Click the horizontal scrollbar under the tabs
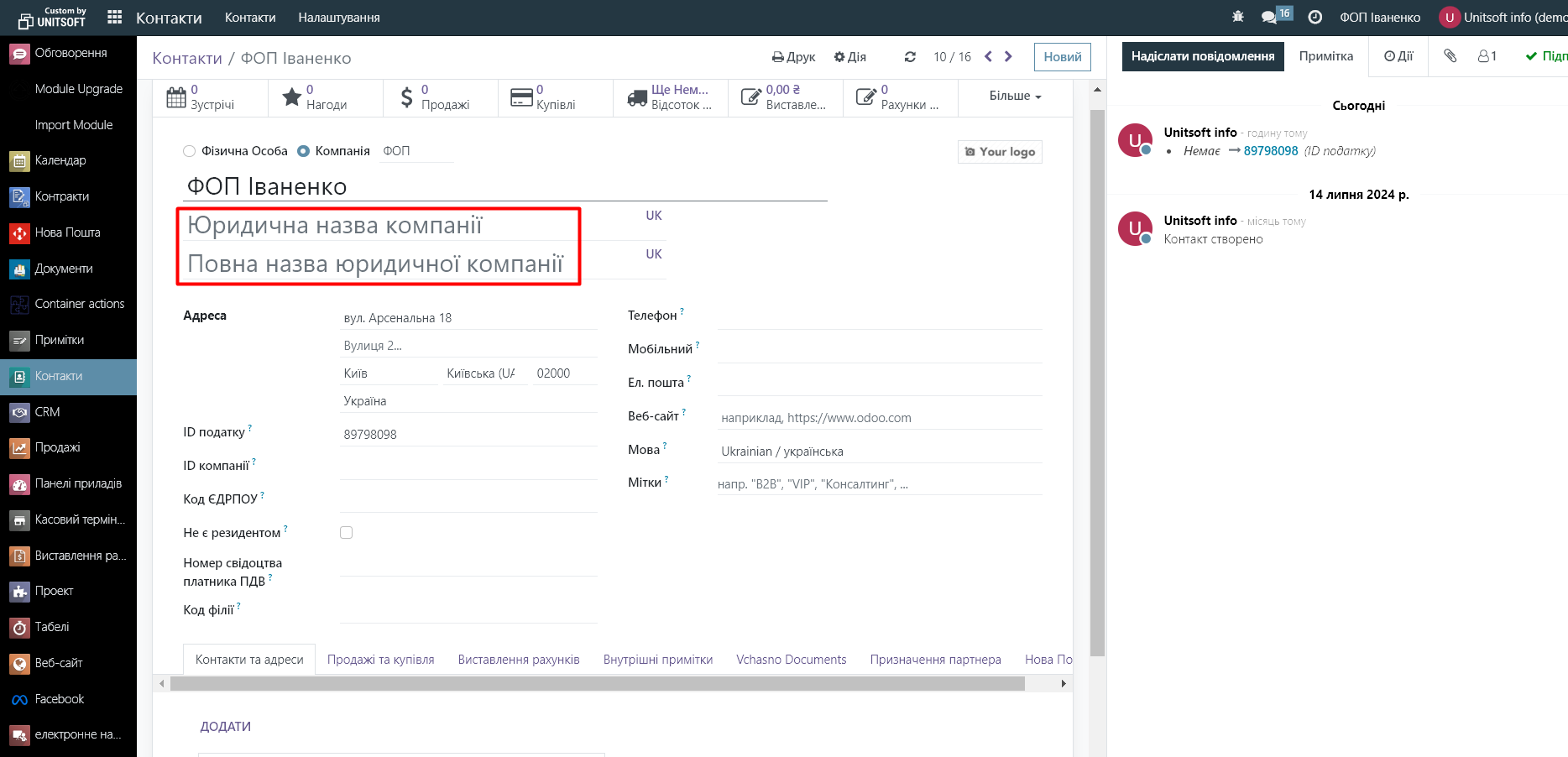1568x757 pixels. coord(597,684)
